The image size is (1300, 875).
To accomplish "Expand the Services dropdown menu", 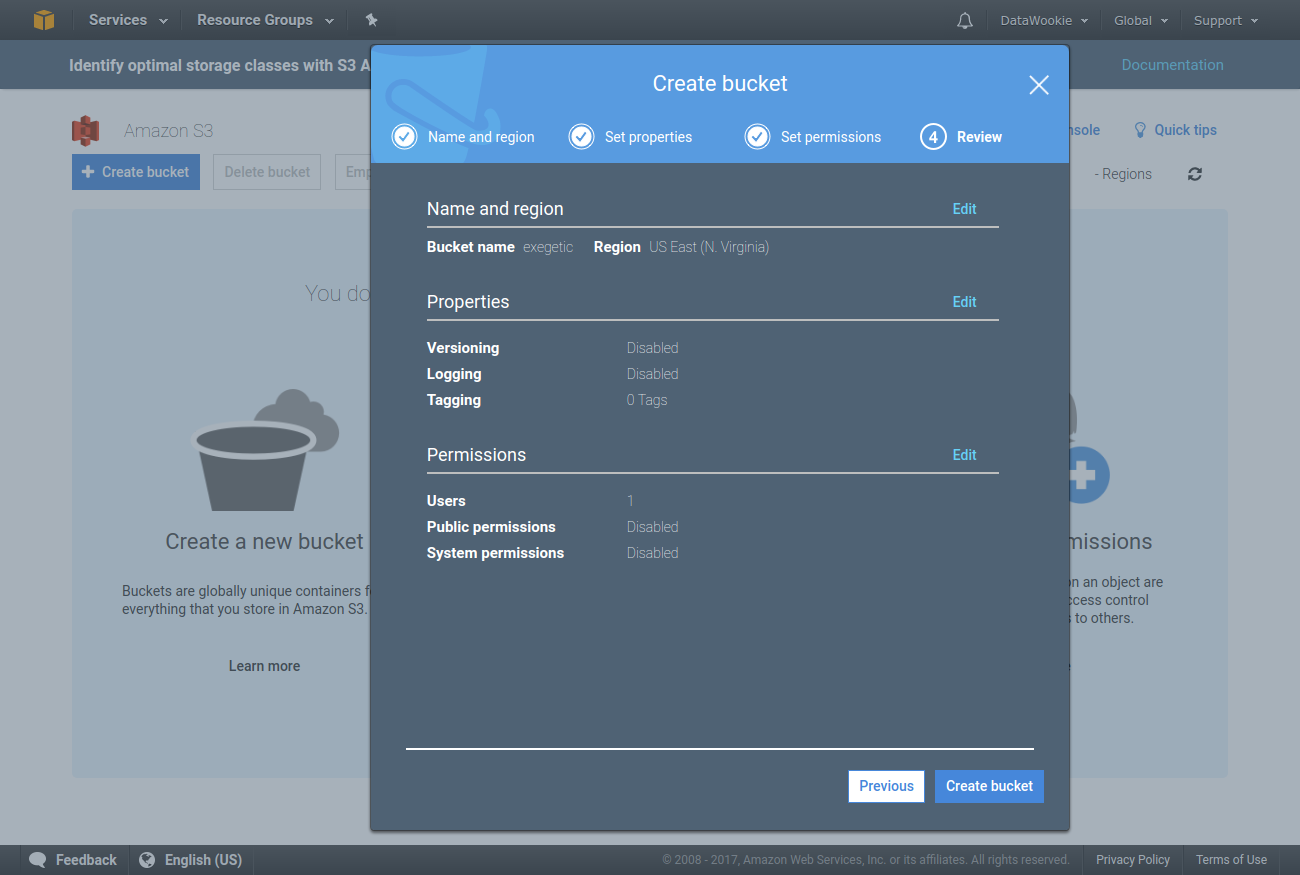I will tap(128, 20).
